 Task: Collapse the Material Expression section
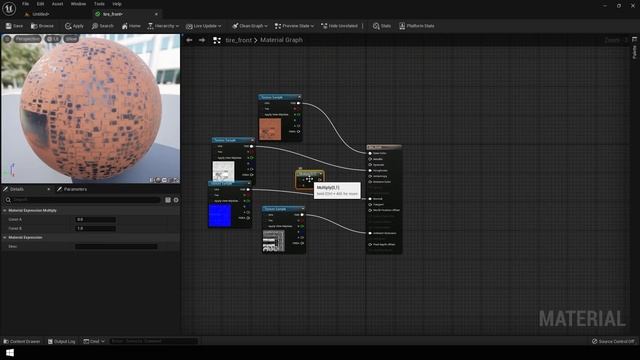click(5, 237)
